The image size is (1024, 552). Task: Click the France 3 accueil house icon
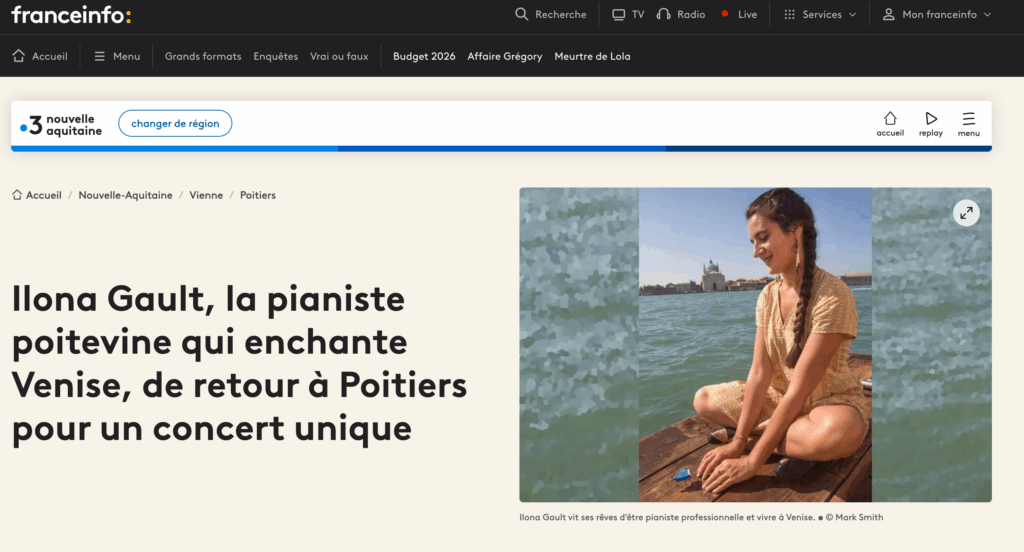(x=890, y=118)
